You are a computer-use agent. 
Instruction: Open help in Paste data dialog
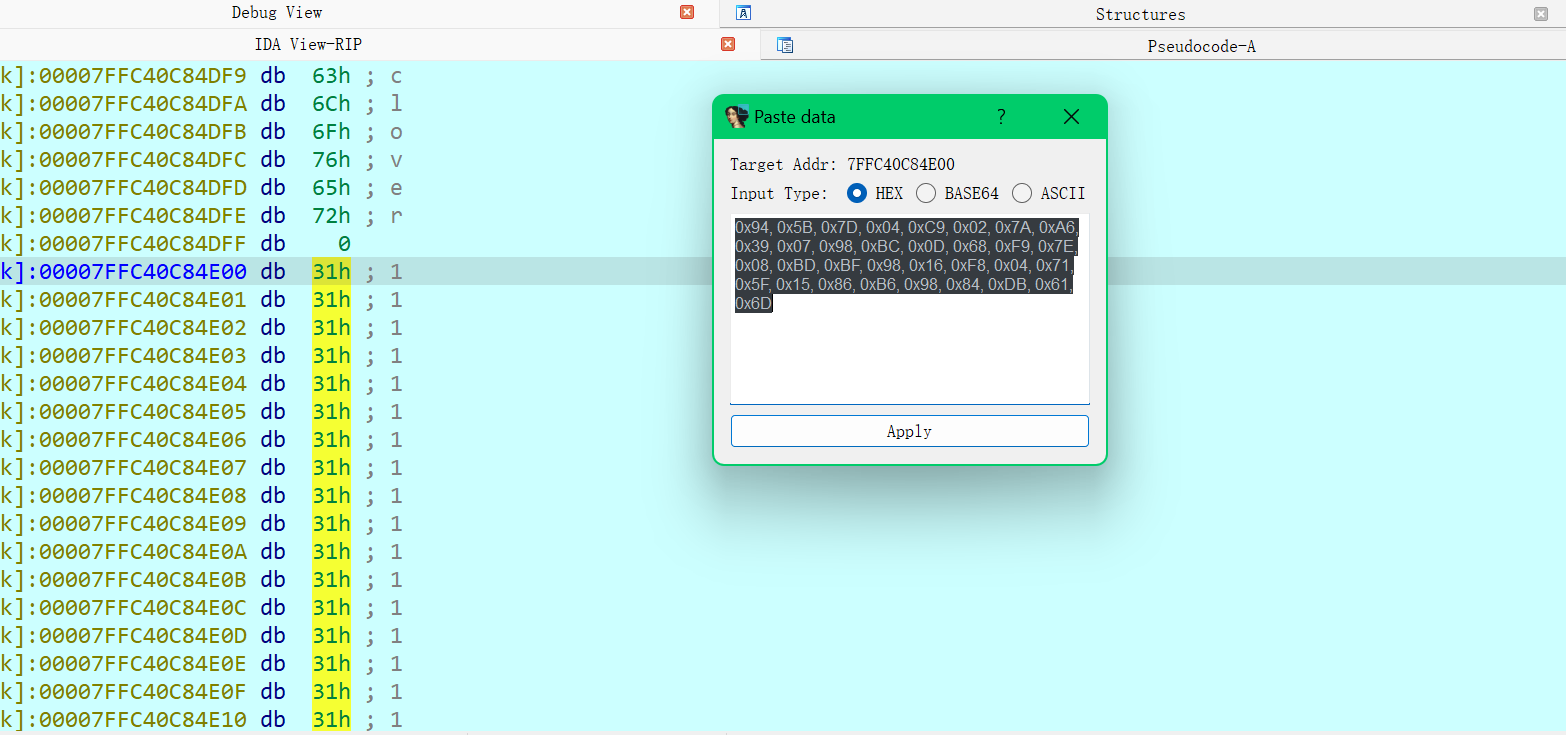(1001, 116)
